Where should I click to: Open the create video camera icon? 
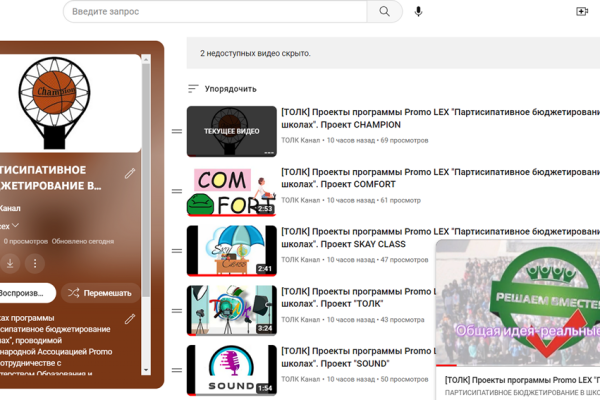[x=582, y=11]
